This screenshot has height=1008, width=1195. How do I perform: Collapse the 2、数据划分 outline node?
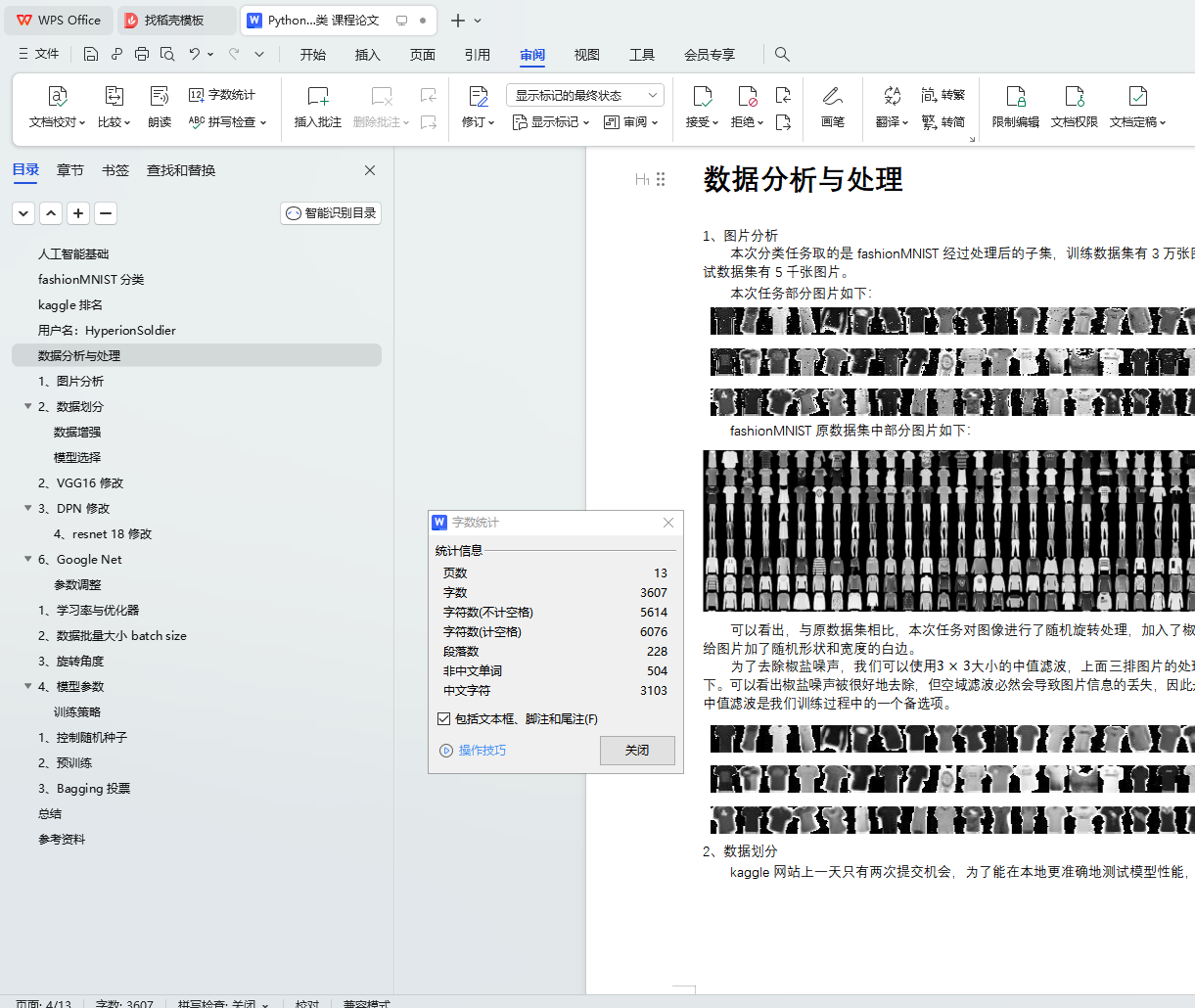pyautogui.click(x=28, y=406)
